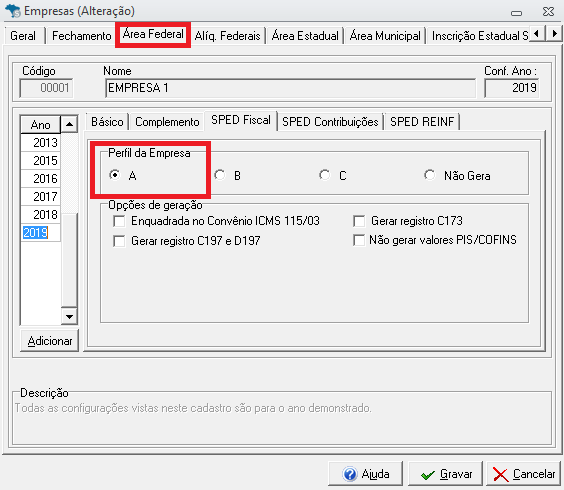Click the Empresas app icon in title bar

point(13,11)
